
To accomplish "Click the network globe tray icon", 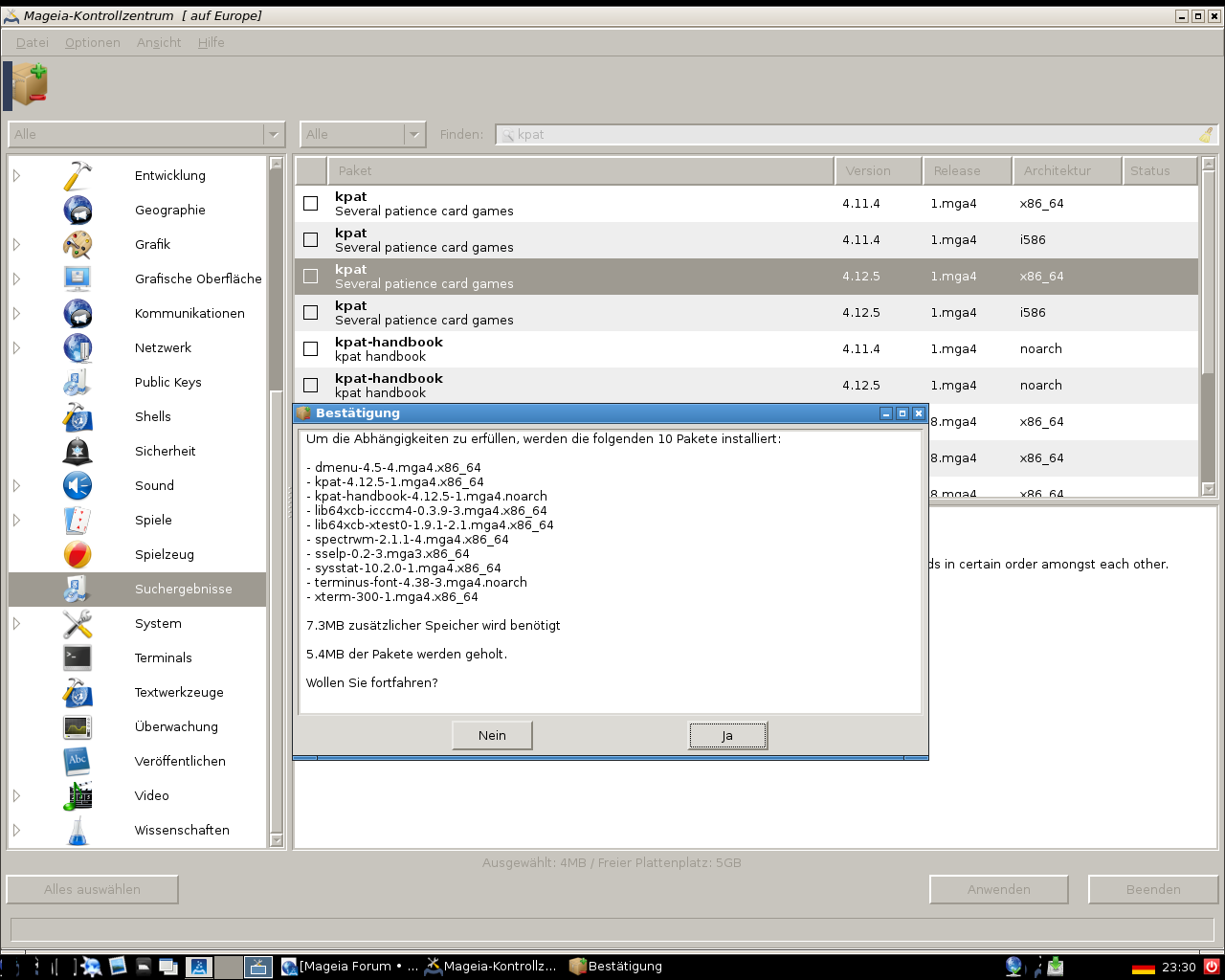I will pos(1014,967).
